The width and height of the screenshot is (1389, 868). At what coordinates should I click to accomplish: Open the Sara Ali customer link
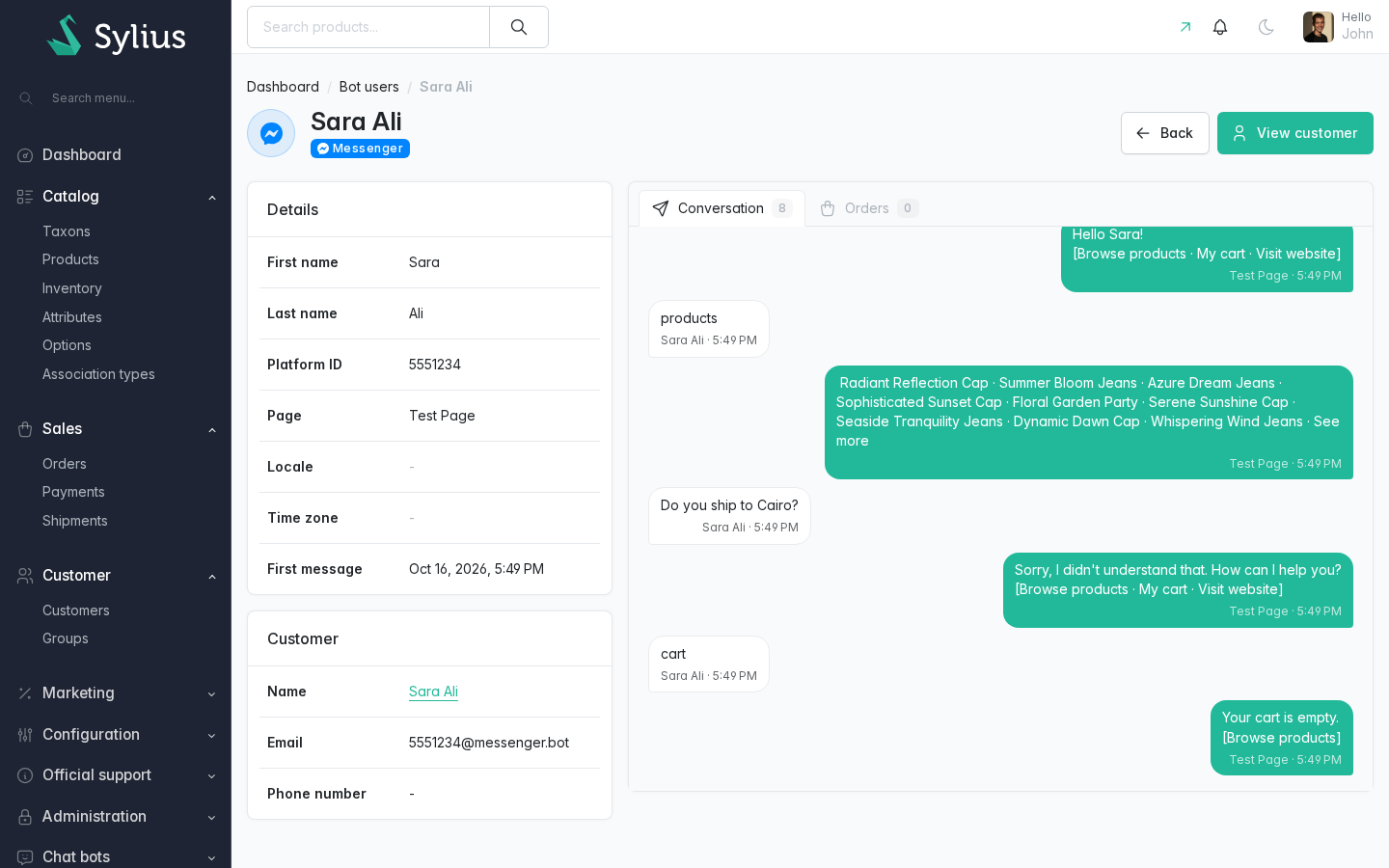point(433,692)
